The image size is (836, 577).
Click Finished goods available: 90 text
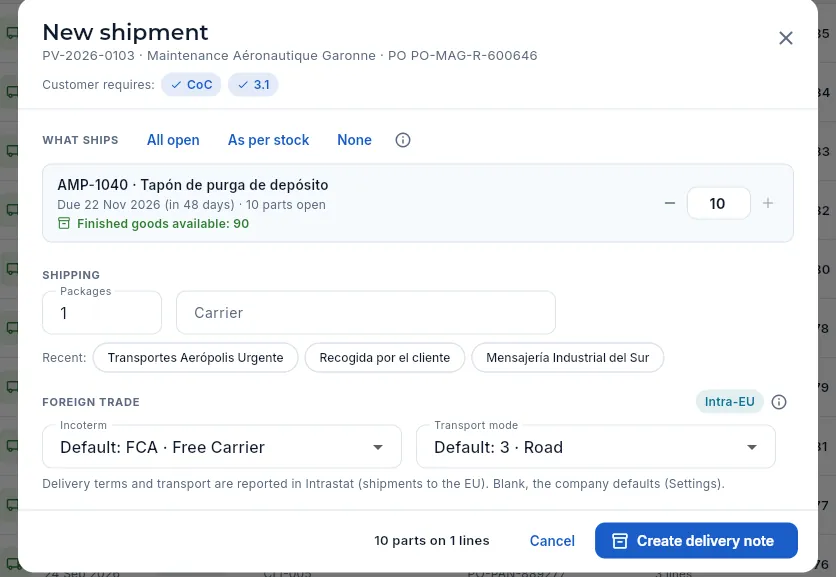tap(163, 223)
